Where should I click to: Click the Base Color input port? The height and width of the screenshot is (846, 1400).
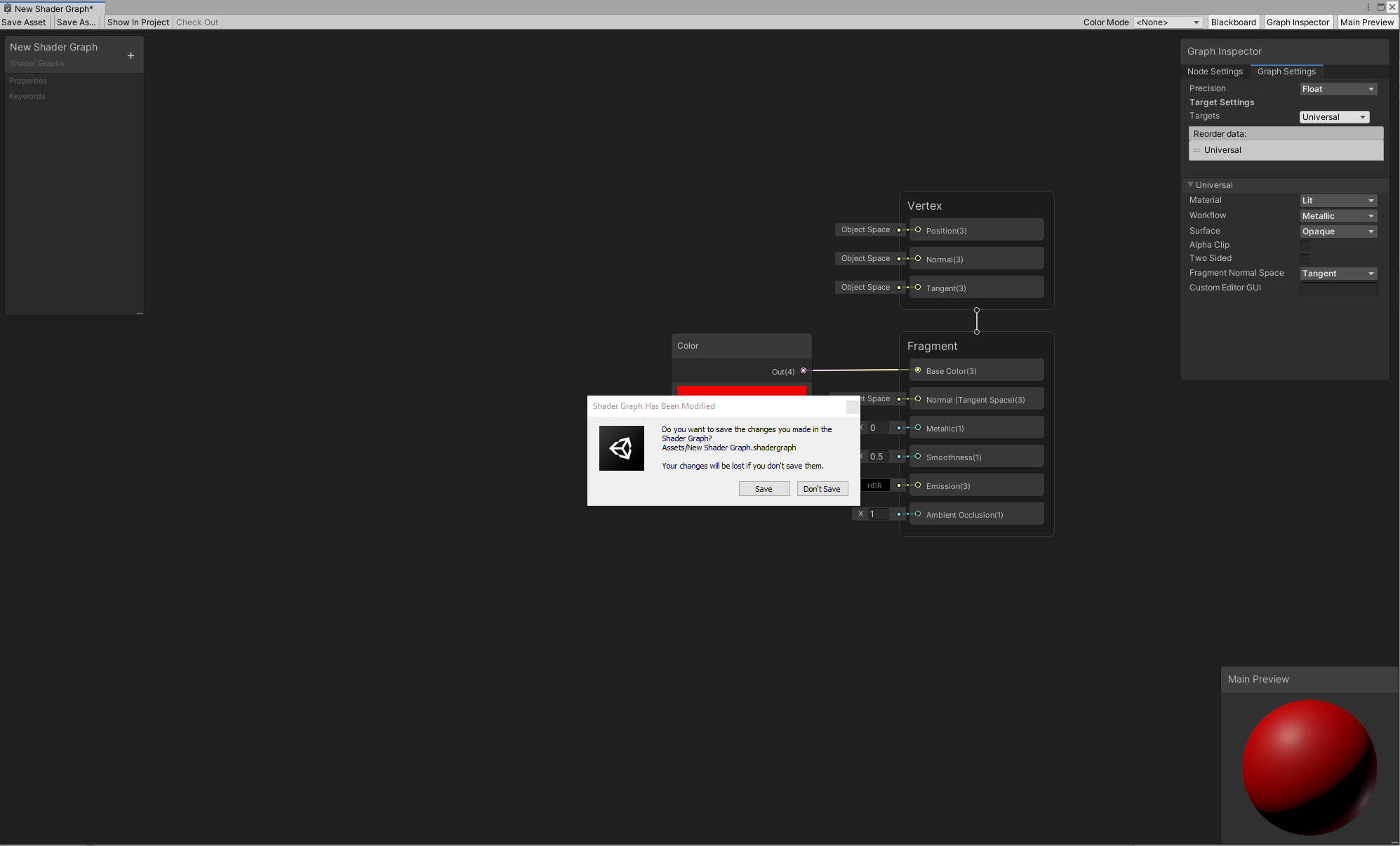click(918, 370)
